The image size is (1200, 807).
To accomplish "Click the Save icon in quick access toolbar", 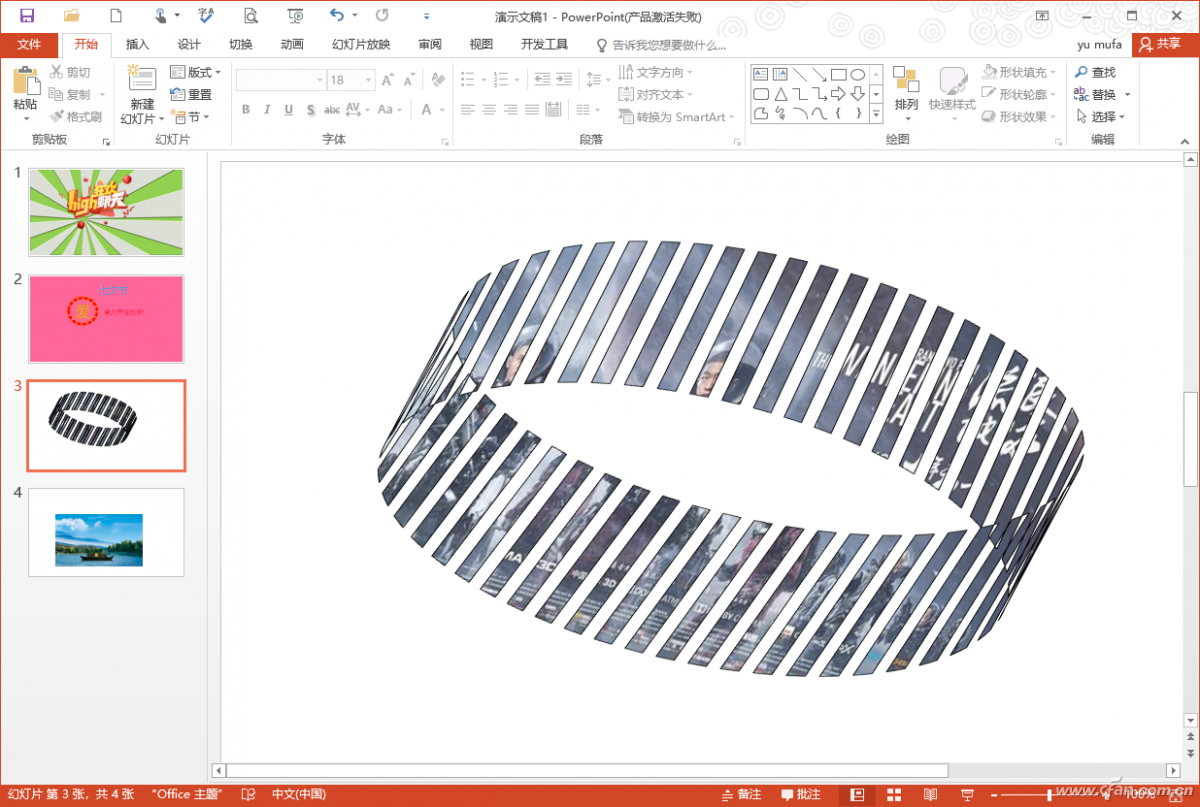I will 27,16.
